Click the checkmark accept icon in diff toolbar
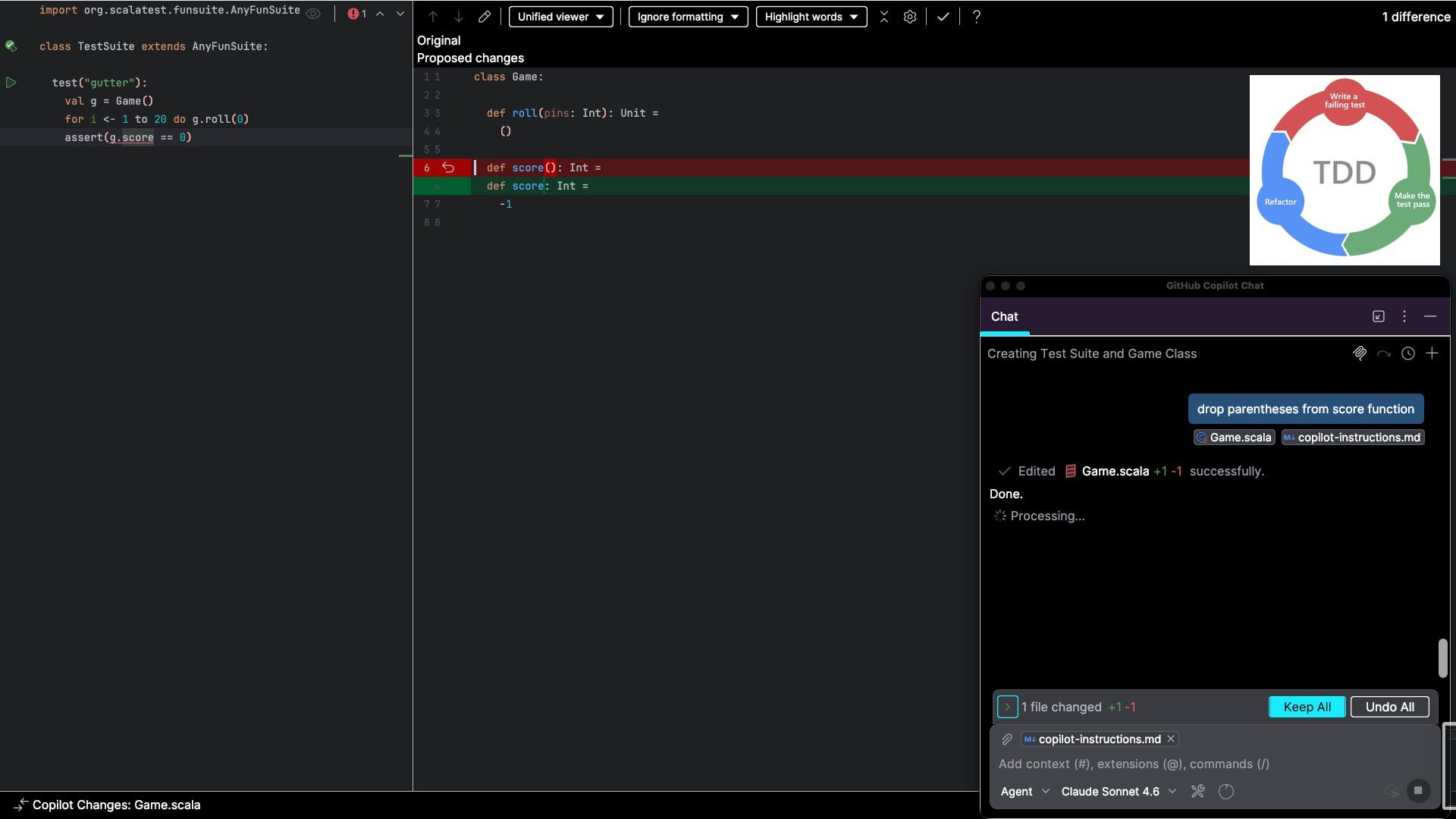This screenshot has height=819, width=1456. point(943,17)
